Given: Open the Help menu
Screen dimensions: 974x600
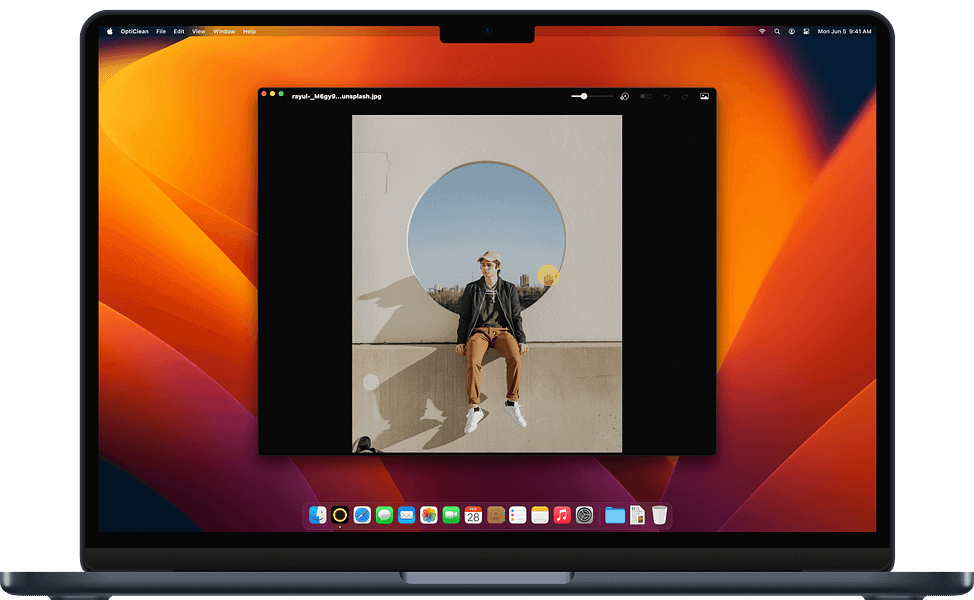Looking at the screenshot, I should 249,31.
